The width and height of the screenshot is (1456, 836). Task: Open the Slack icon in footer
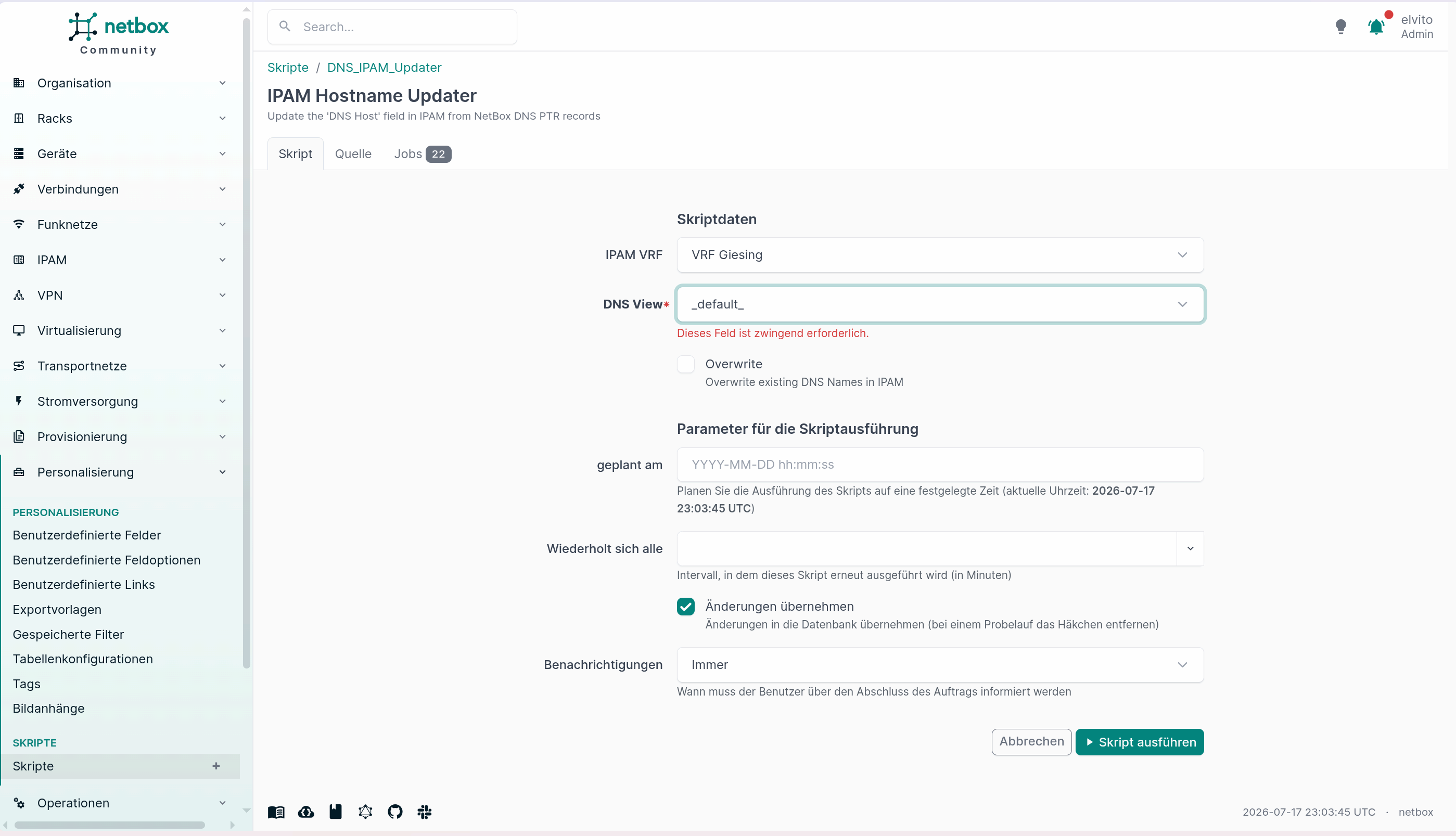[425, 812]
